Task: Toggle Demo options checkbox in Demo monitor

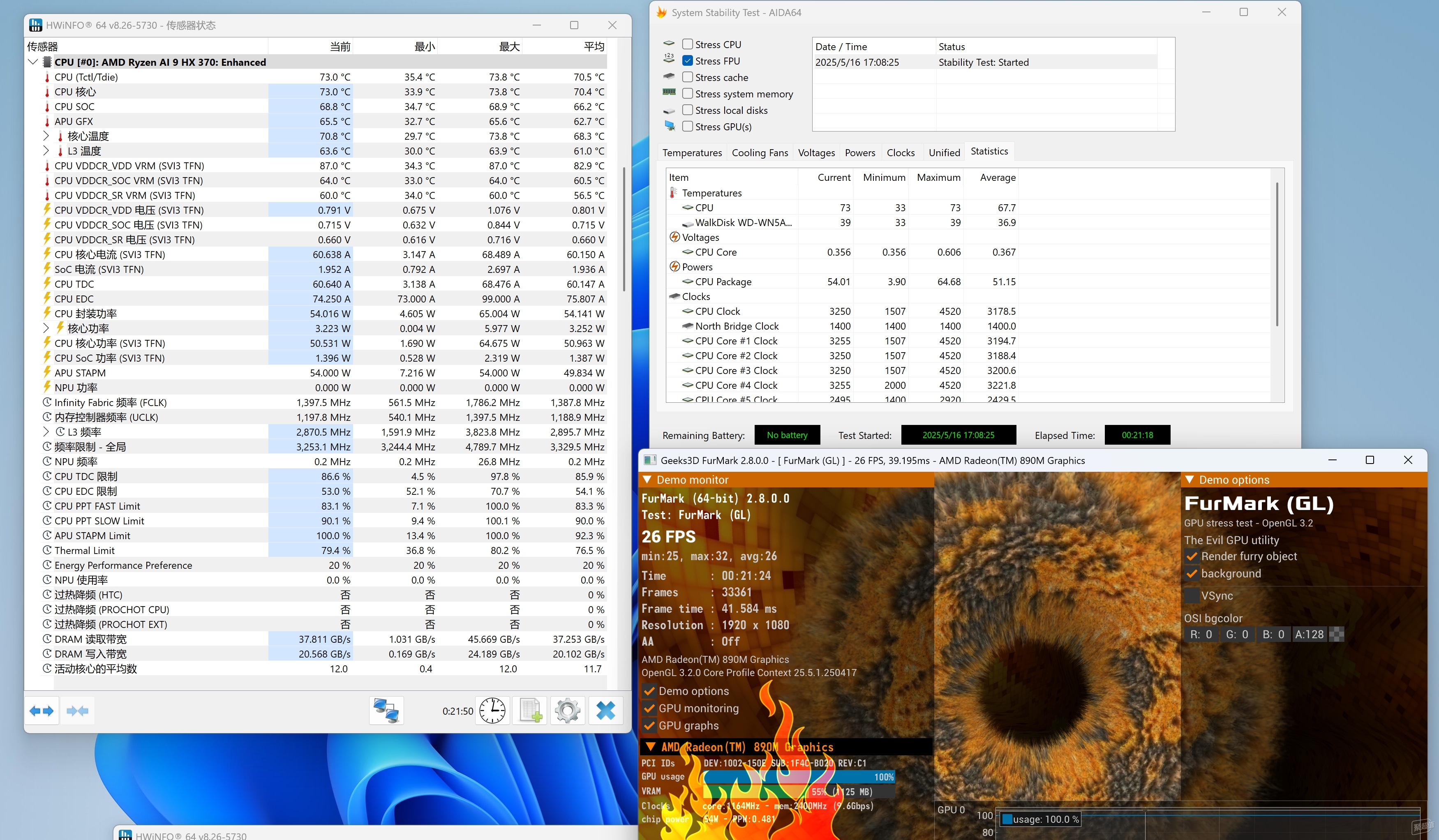Action: (x=649, y=691)
